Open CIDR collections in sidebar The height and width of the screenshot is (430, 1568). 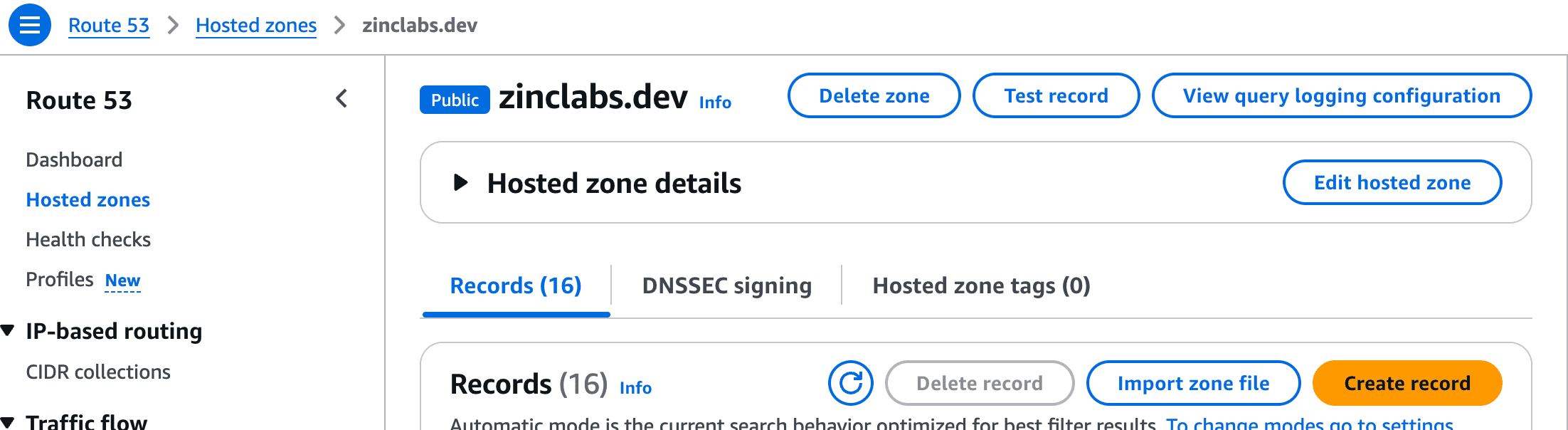click(x=98, y=372)
